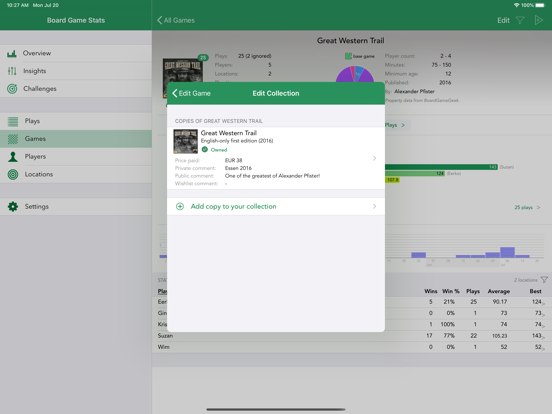Click the plus circle icon to add copy
The width and height of the screenshot is (552, 414).
(180, 207)
